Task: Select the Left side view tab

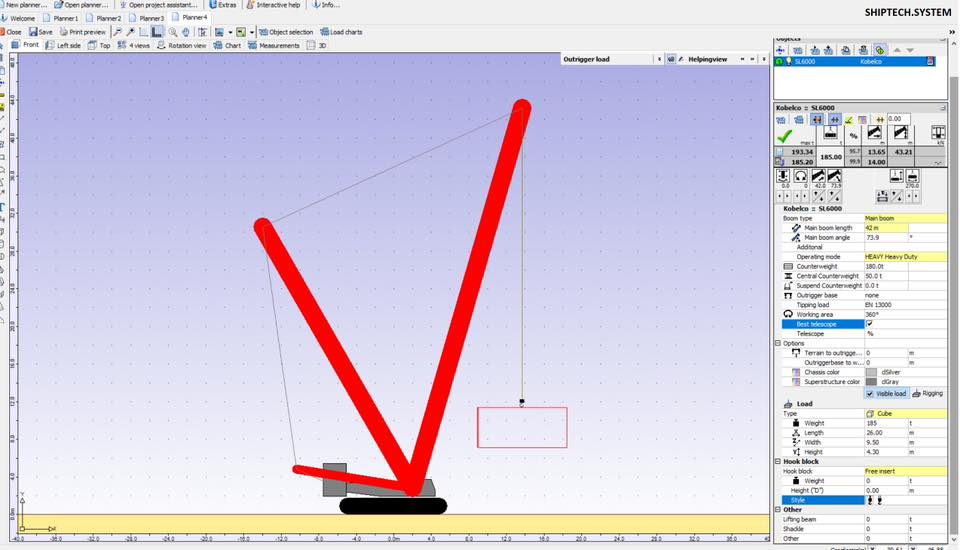Action: (x=63, y=45)
